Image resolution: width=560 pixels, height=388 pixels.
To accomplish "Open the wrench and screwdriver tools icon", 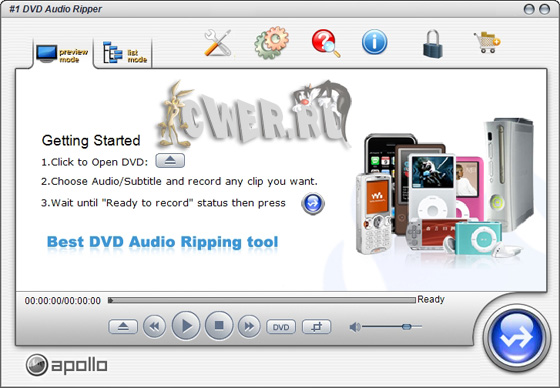I will point(218,43).
